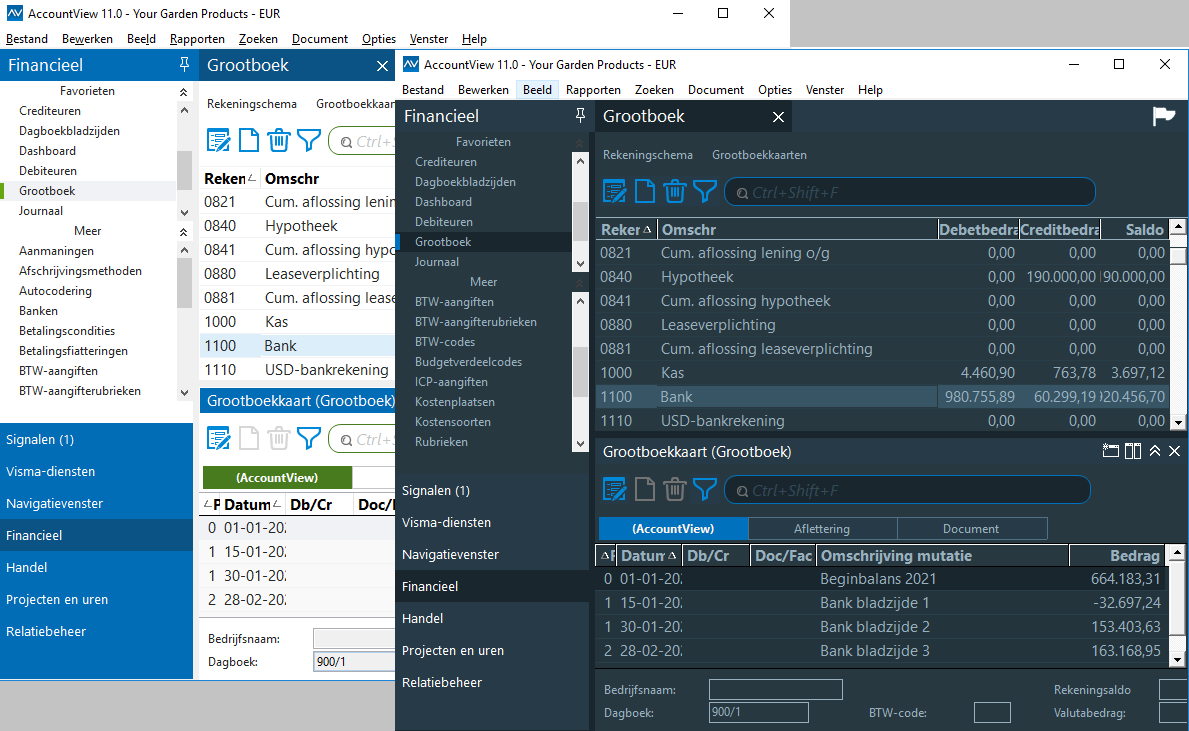1189x731 pixels.
Task: Click the trash icon in dark Grootboek toolbar
Action: (x=675, y=191)
